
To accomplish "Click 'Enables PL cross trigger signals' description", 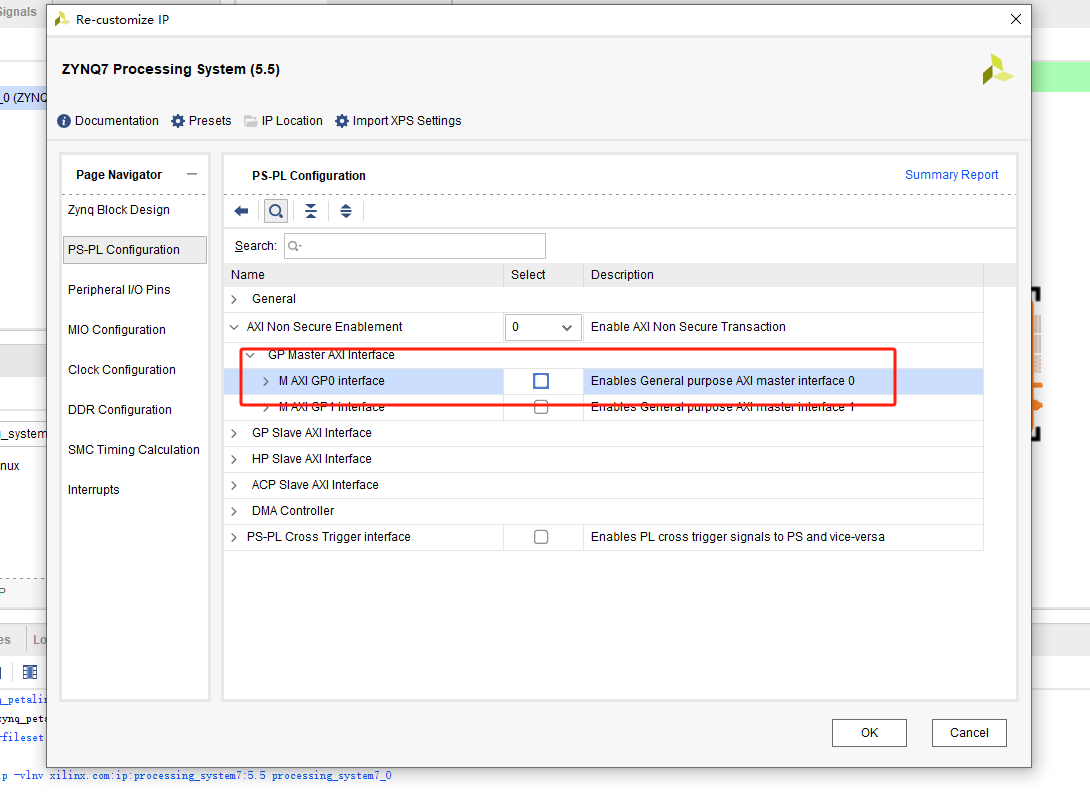I will click(738, 537).
